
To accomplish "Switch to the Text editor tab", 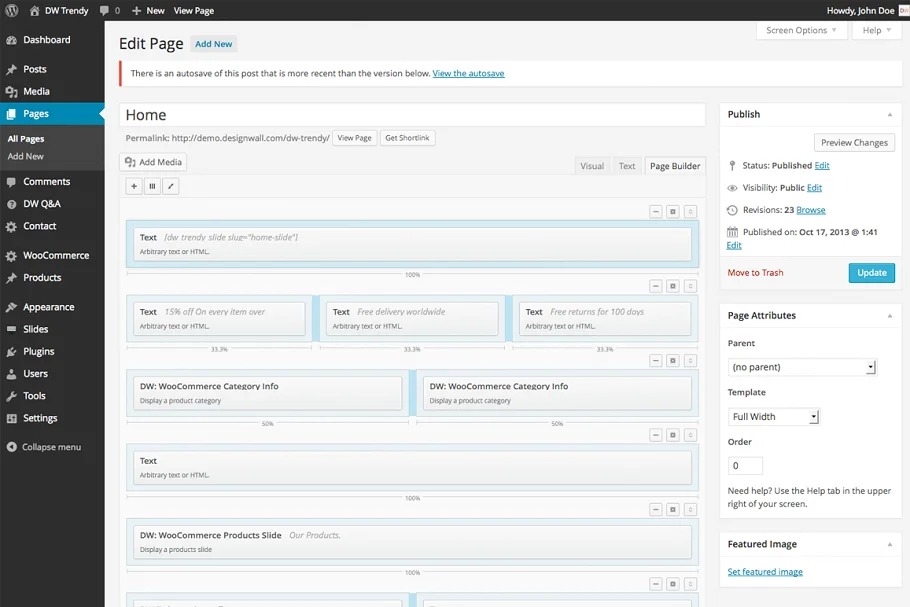I will 627,166.
